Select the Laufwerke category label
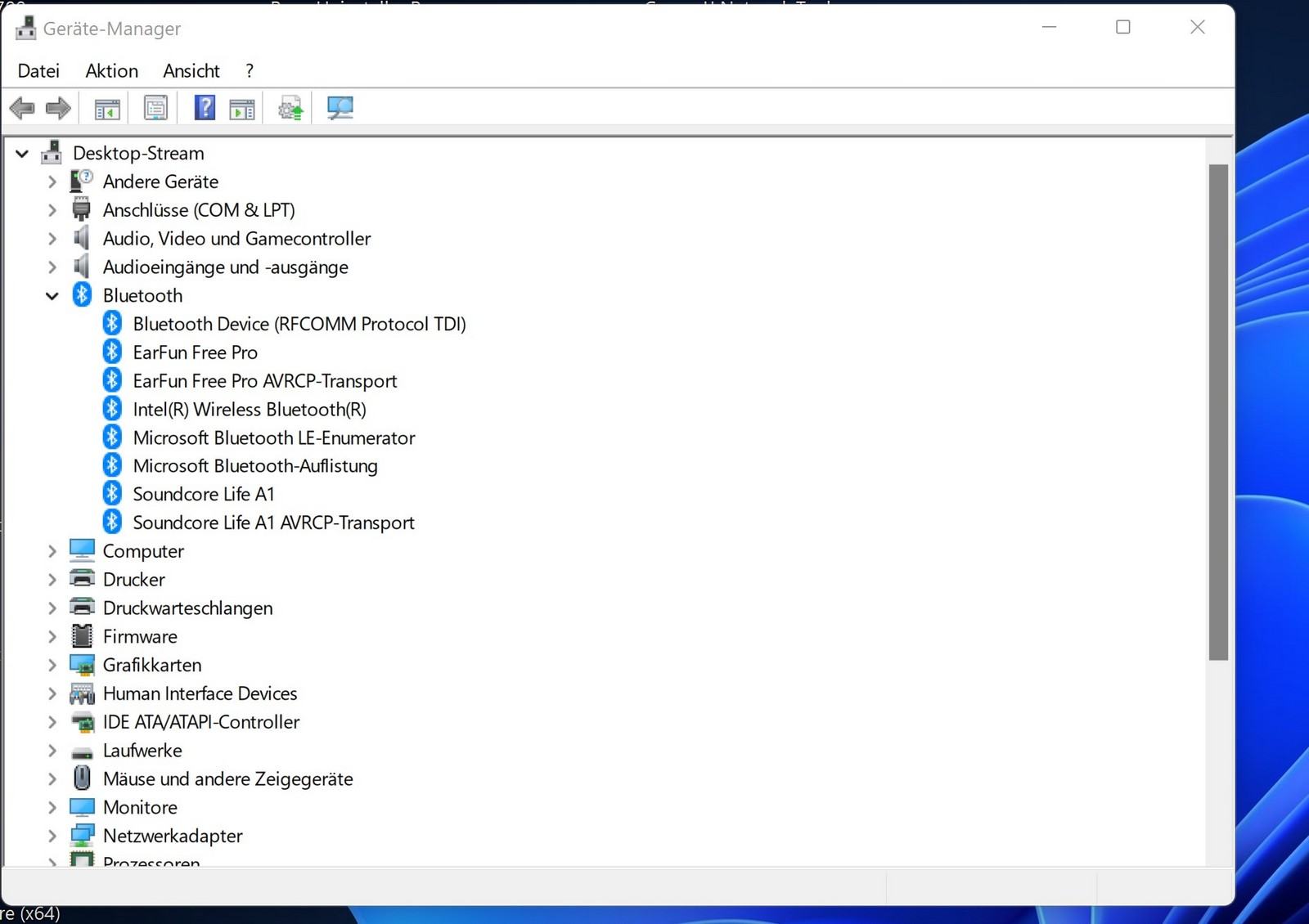The image size is (1309, 924). coord(142,750)
